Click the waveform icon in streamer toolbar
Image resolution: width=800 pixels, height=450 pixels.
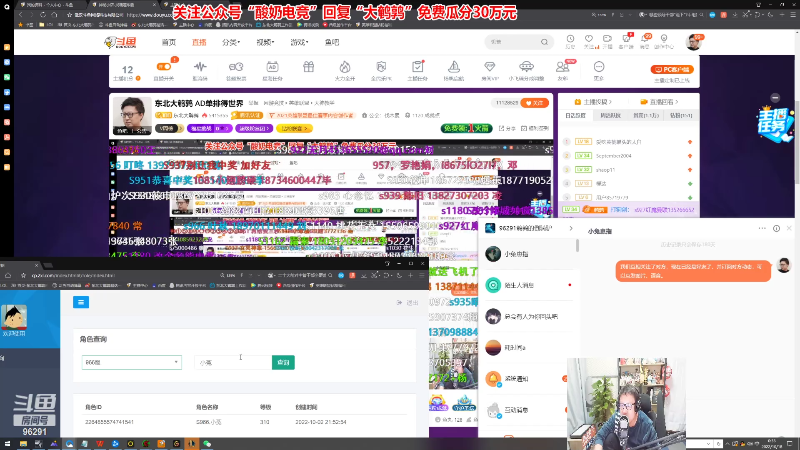point(200,67)
